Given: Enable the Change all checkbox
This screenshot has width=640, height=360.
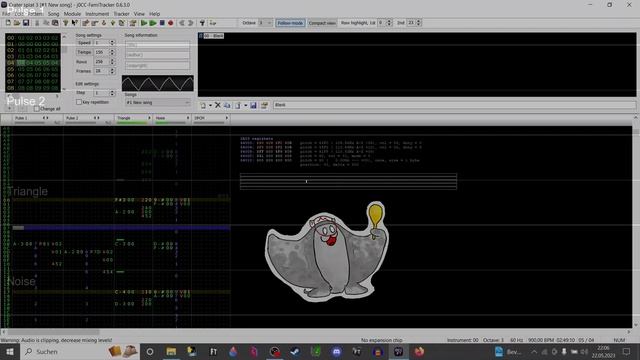Looking at the screenshot, I should 37,109.
